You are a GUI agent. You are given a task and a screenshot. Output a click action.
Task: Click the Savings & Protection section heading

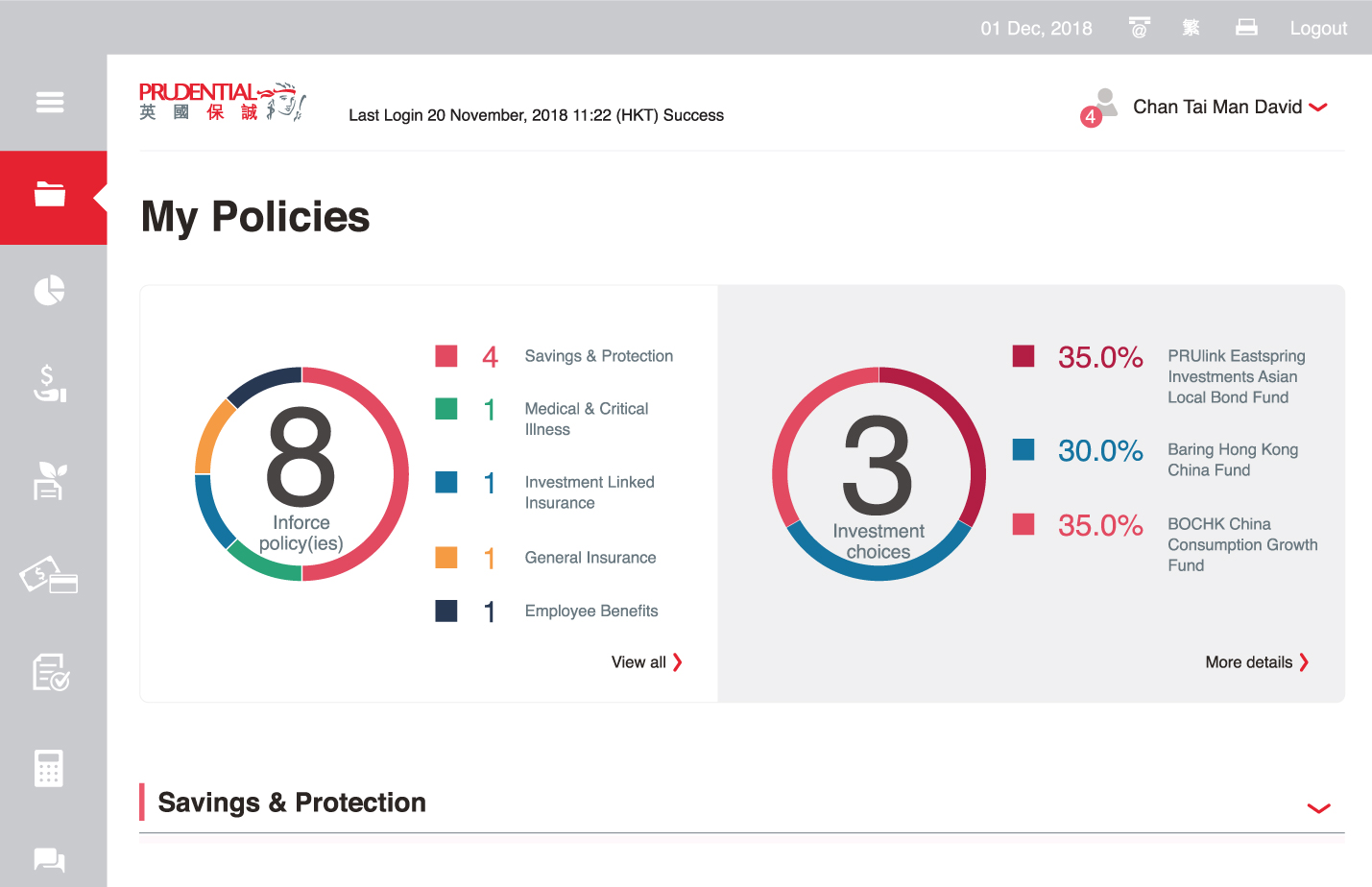pyautogui.click(x=292, y=803)
